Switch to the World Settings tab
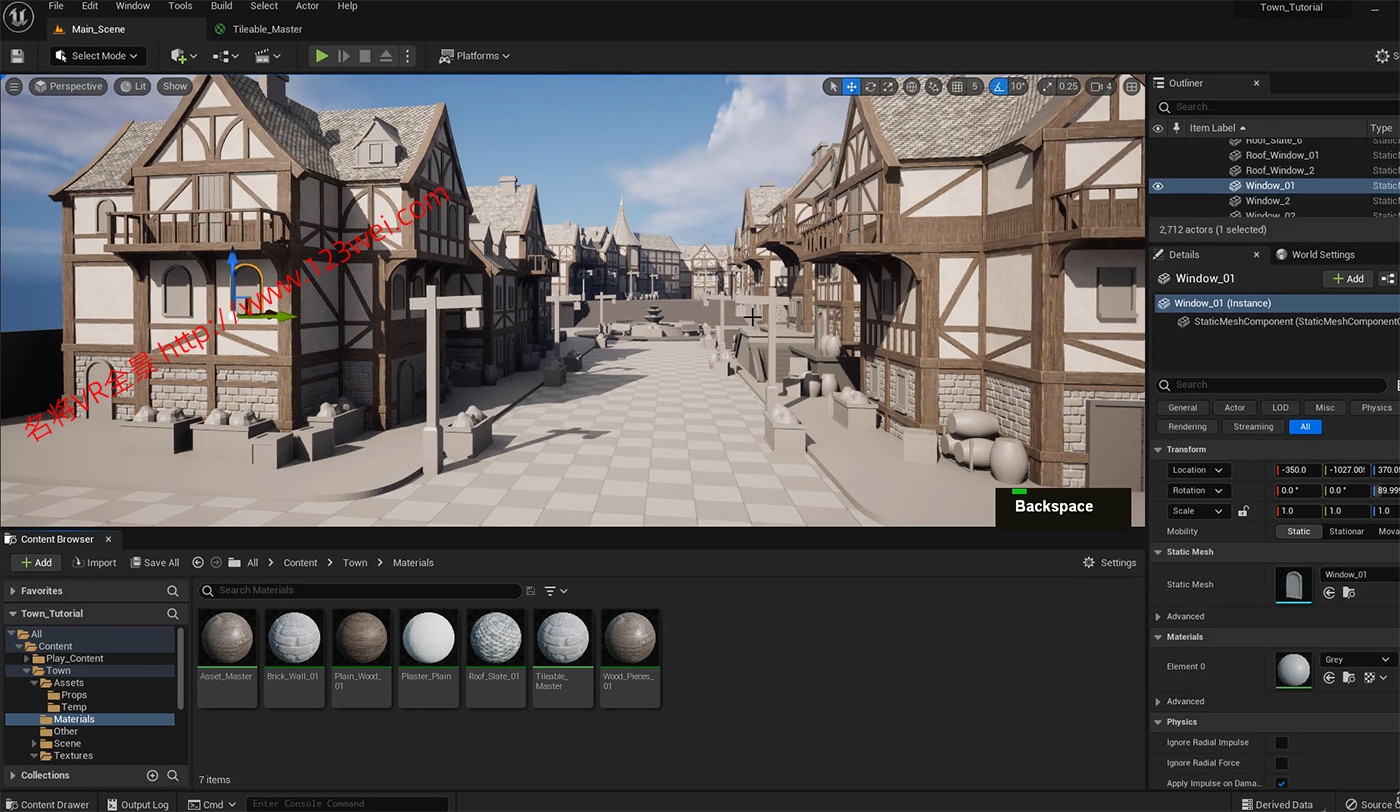Screen dimensions: 1400x812 click(1322, 255)
